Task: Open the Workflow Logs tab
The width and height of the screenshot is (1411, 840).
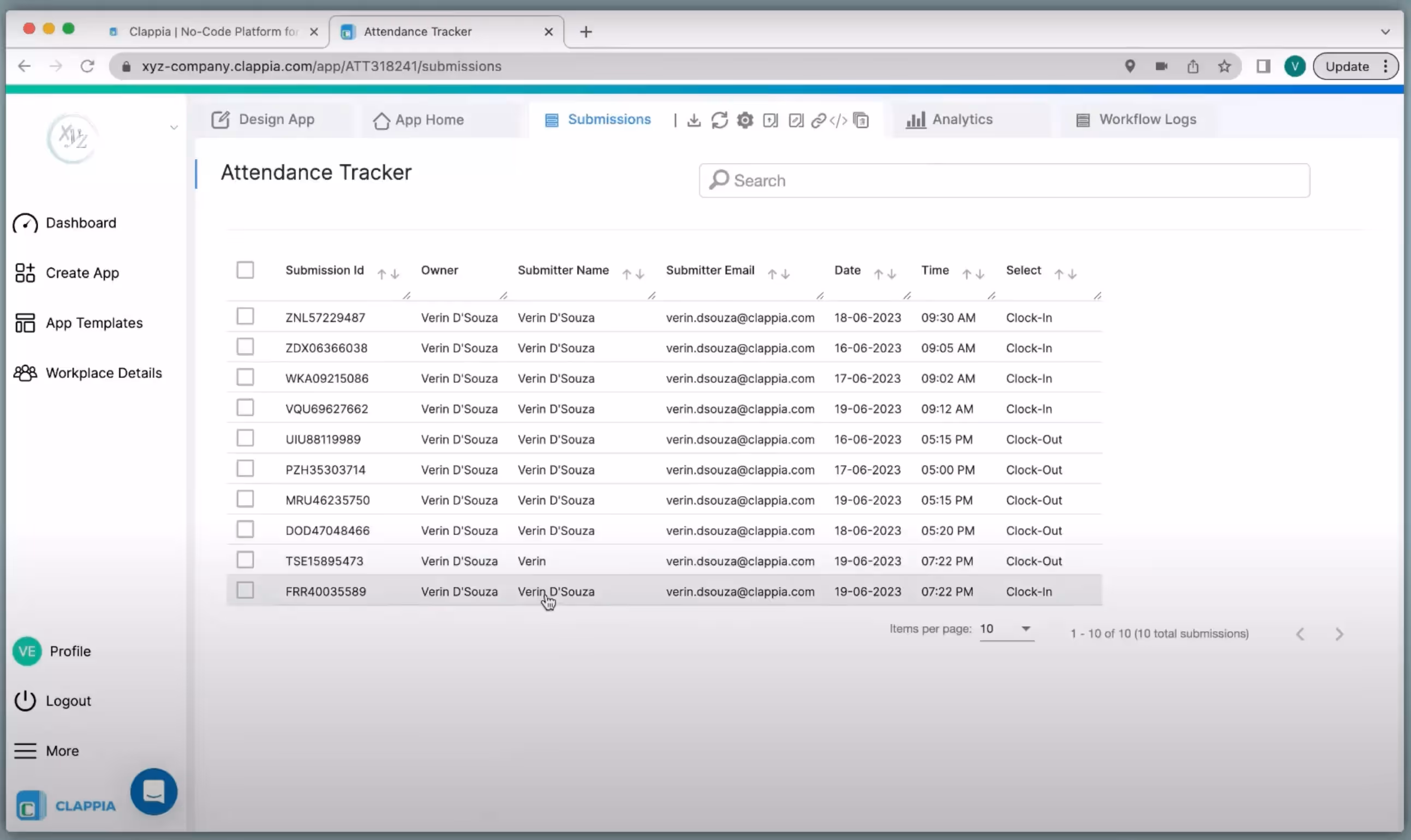Action: 1136,119
